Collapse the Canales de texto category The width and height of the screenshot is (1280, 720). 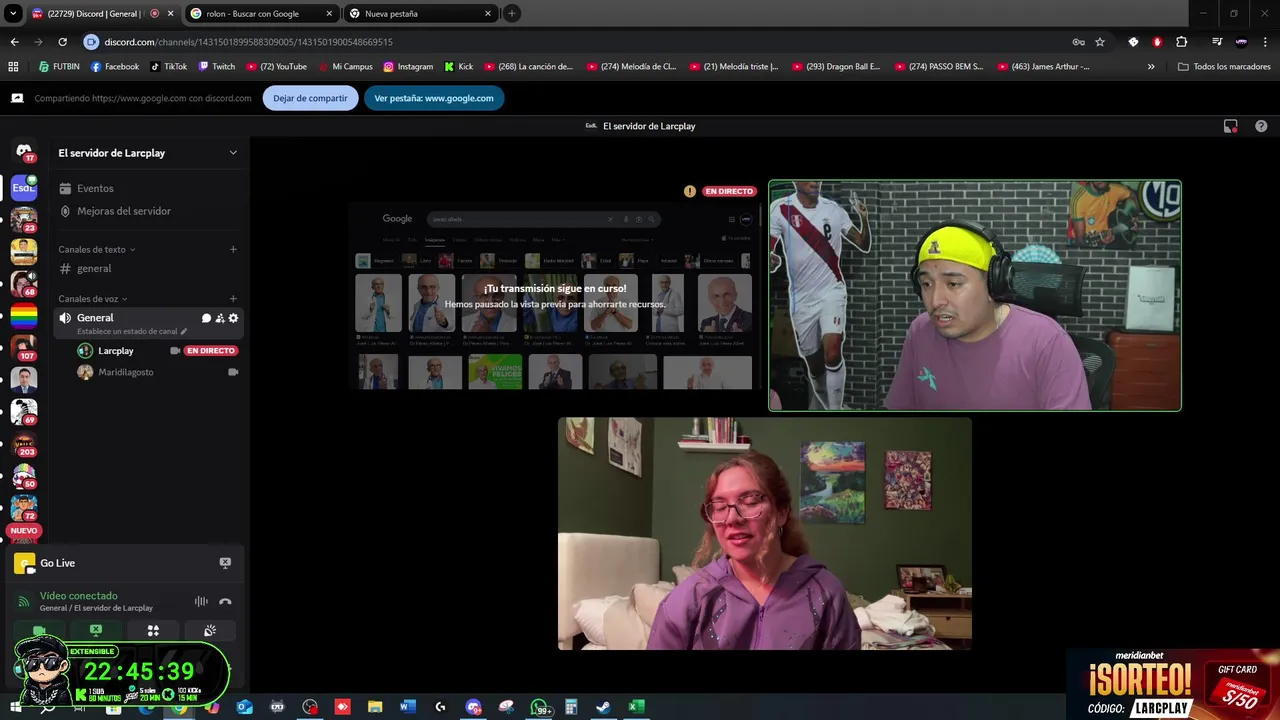(x=97, y=249)
